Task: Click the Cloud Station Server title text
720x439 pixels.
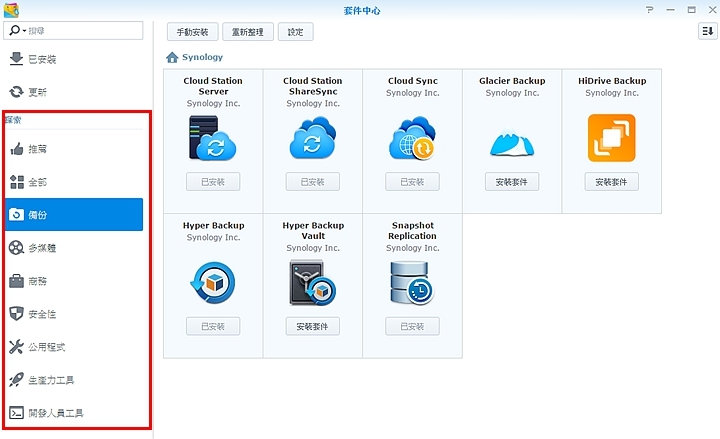Action: point(213,86)
